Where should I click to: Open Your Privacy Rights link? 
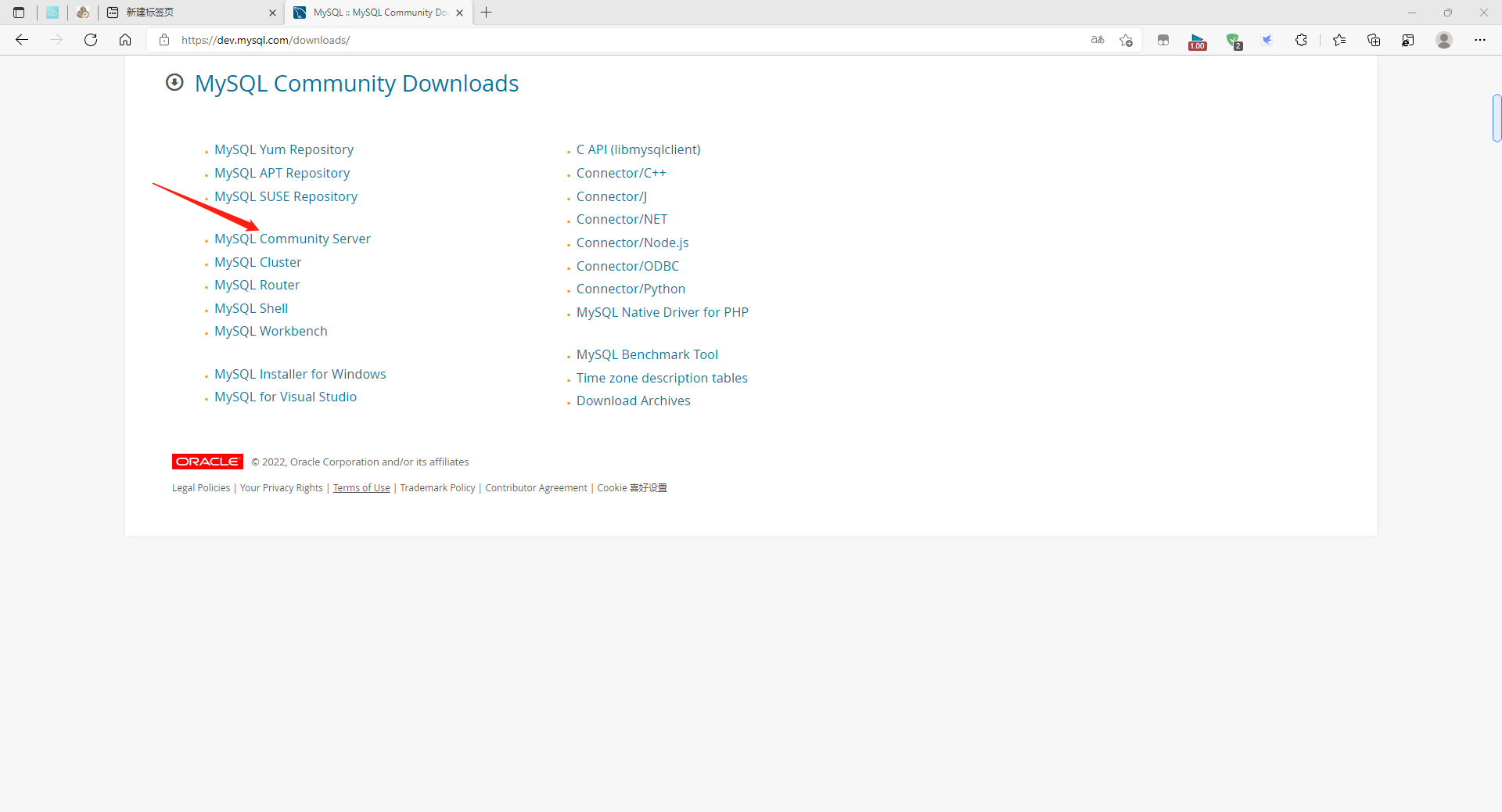(282, 487)
